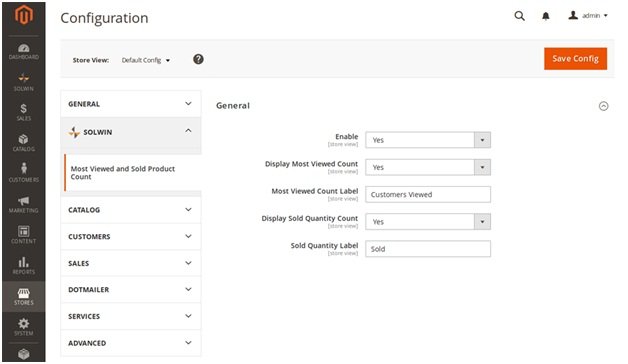
Task: Open the Store View Default Config dropdown
Action: [146, 60]
